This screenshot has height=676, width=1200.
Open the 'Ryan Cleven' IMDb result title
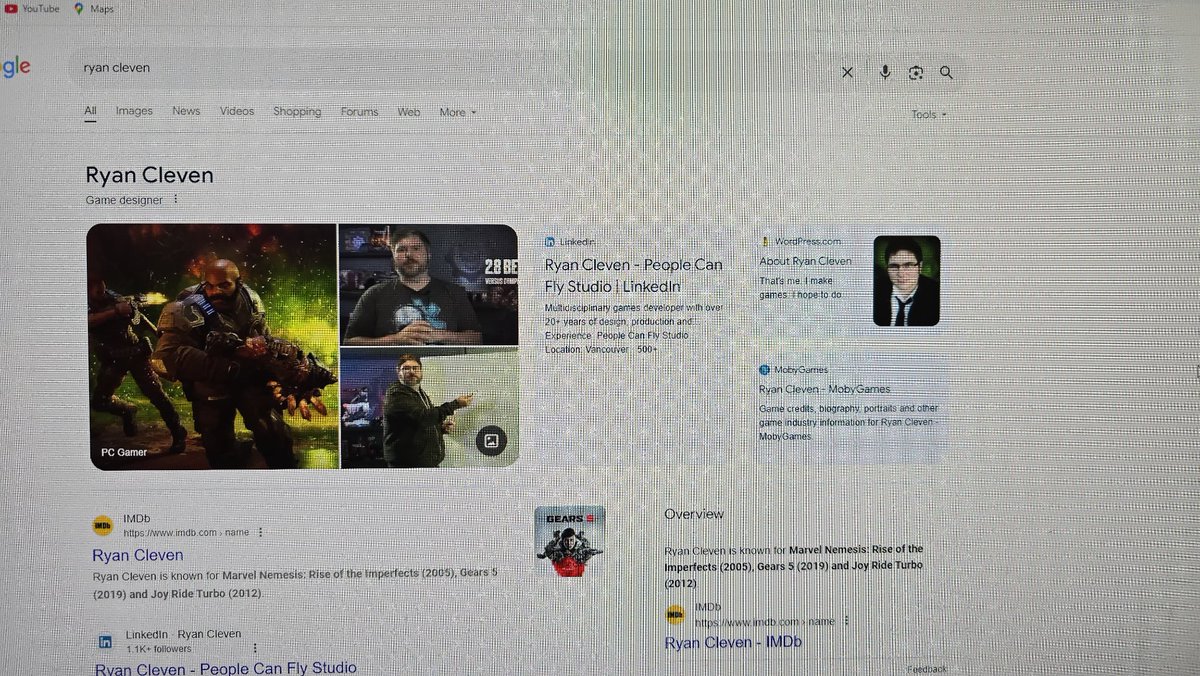coord(138,555)
